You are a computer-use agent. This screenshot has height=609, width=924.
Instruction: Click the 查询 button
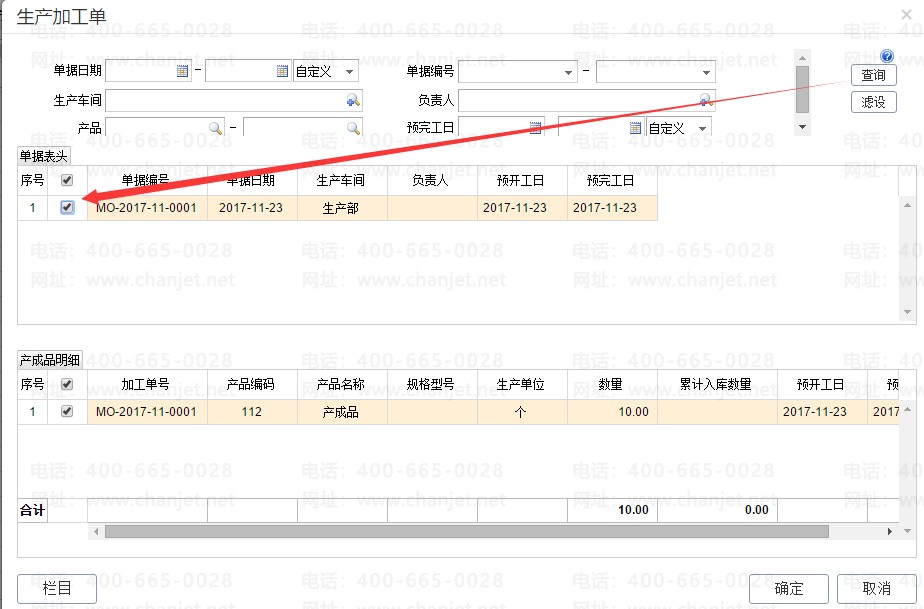click(873, 75)
